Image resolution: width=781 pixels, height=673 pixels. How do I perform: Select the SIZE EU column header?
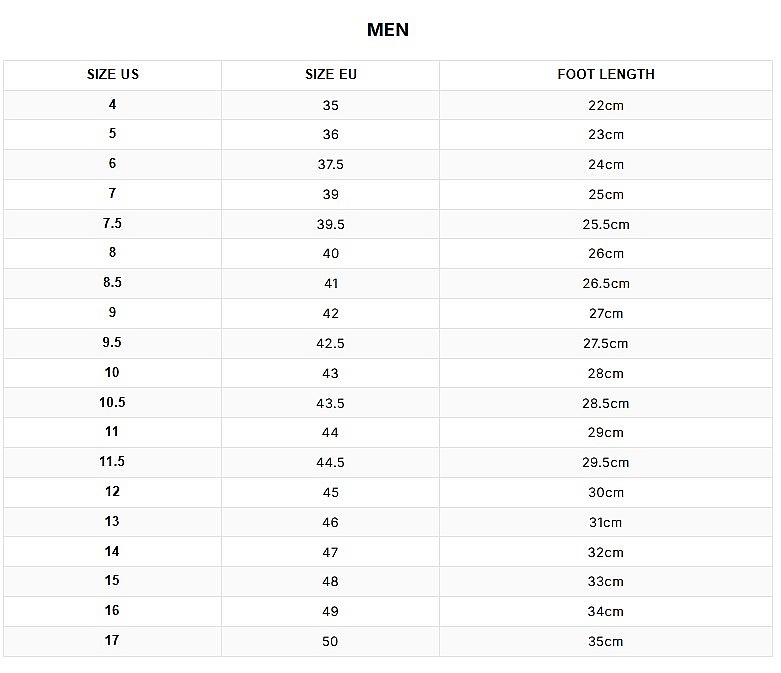331,75
